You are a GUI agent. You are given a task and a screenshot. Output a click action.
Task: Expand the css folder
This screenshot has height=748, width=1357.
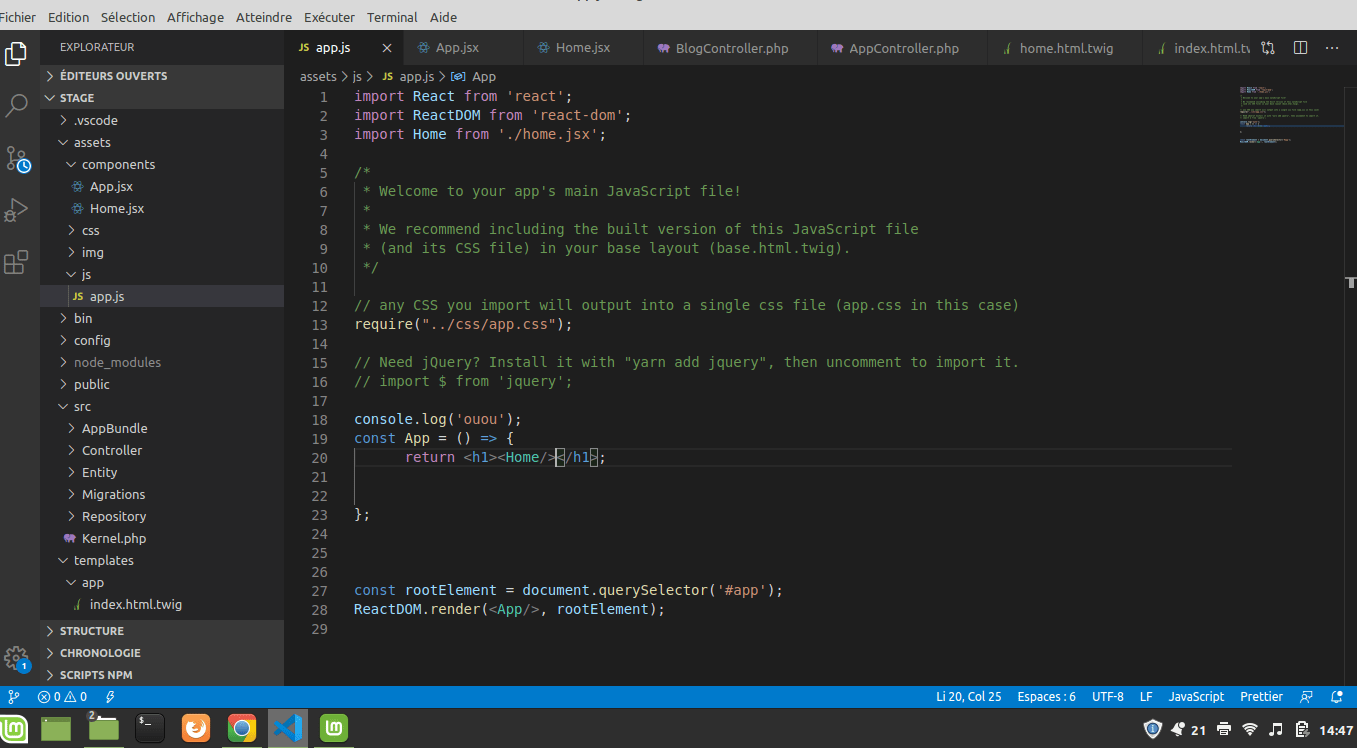pyautogui.click(x=162, y=230)
